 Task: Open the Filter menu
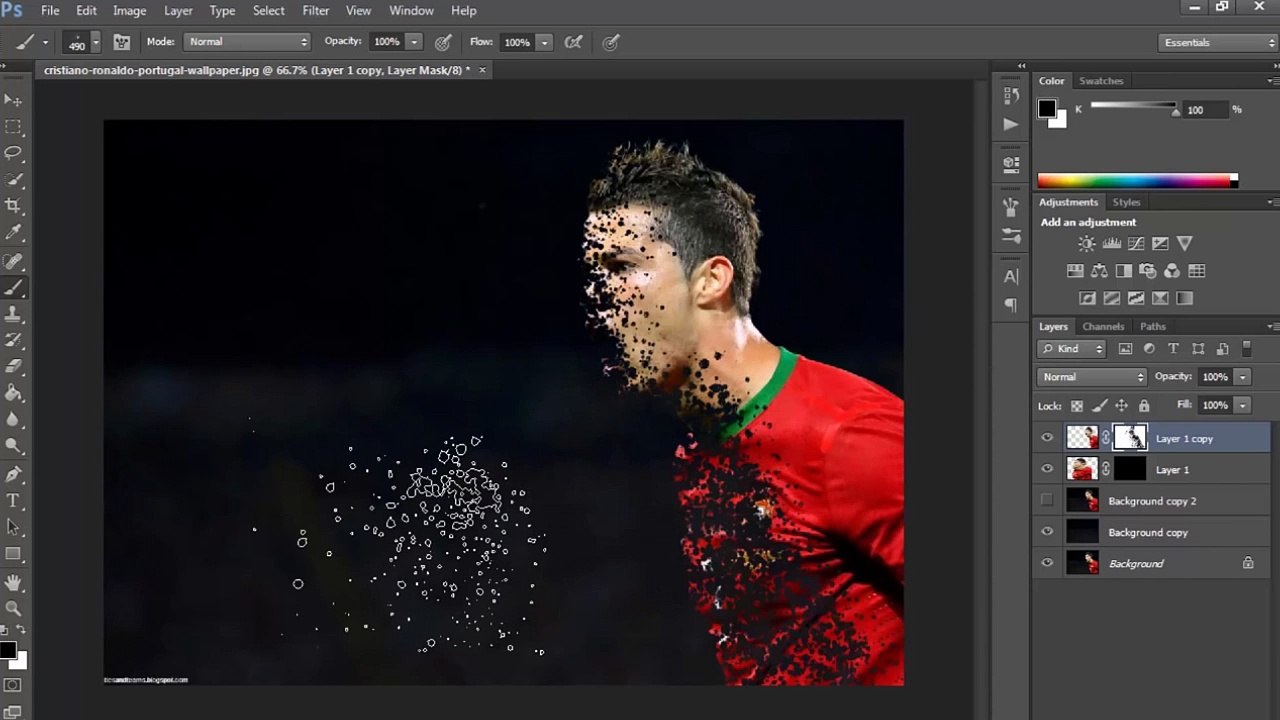tap(315, 10)
